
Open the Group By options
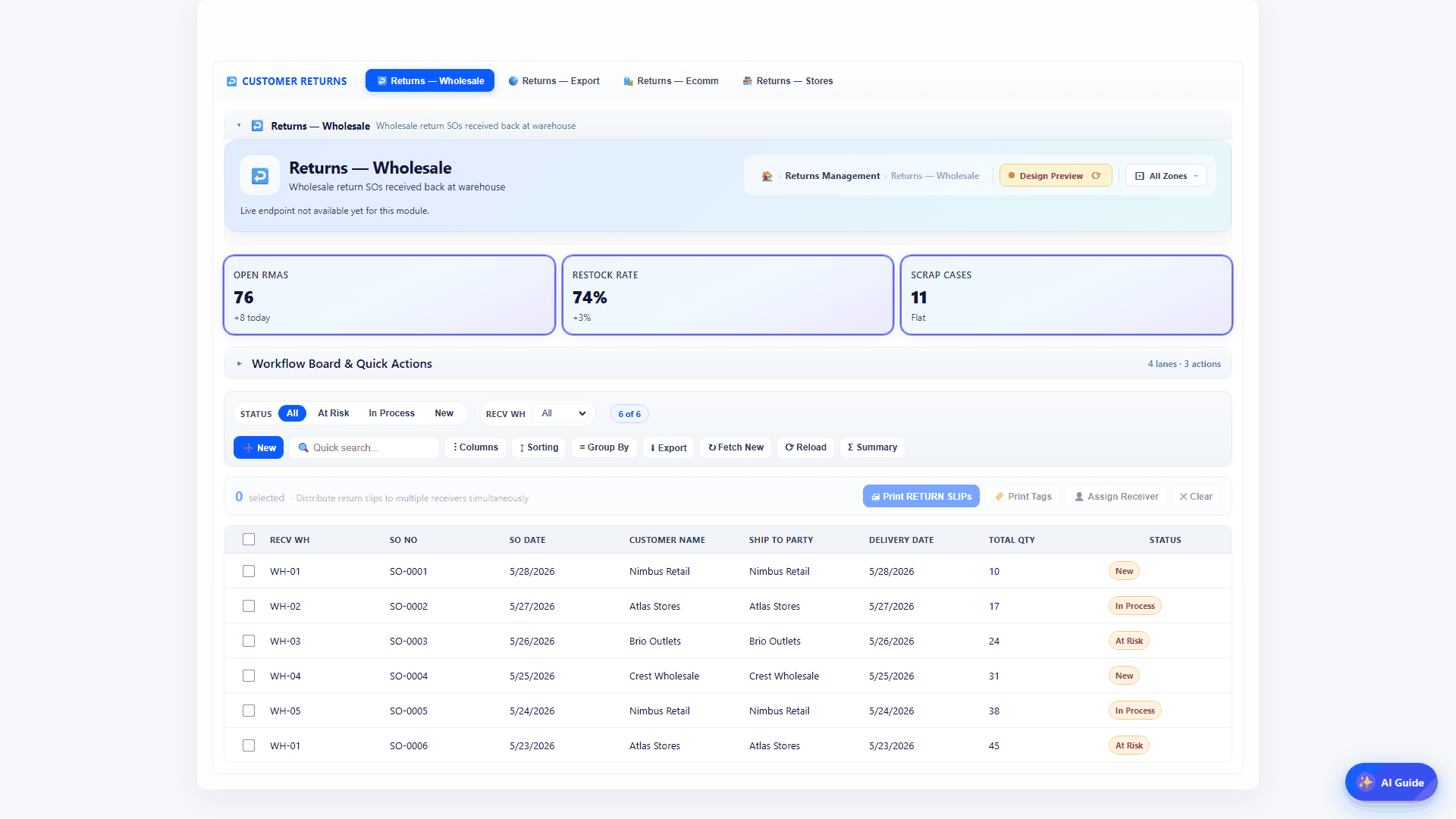coord(604,447)
